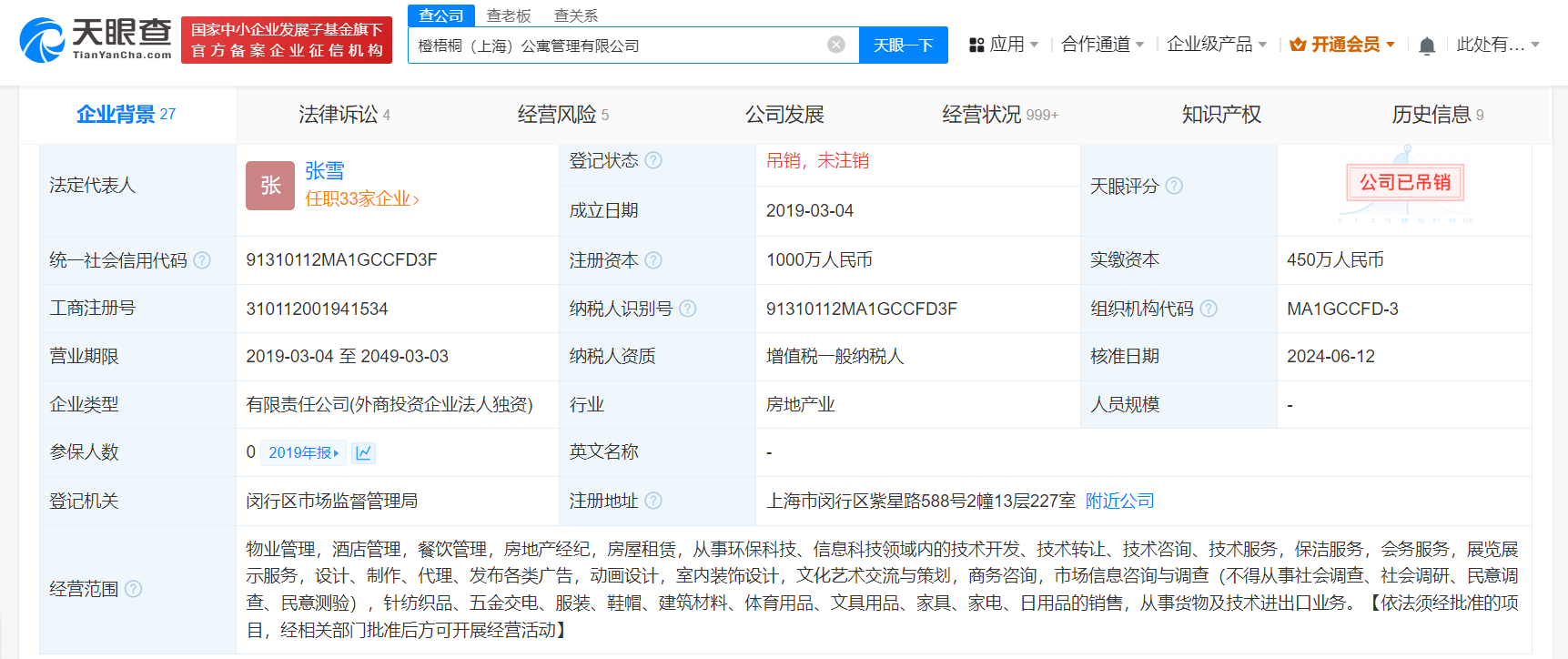1568x659 pixels.
Task: Click the industry value 房地产业
Action: pos(800,404)
